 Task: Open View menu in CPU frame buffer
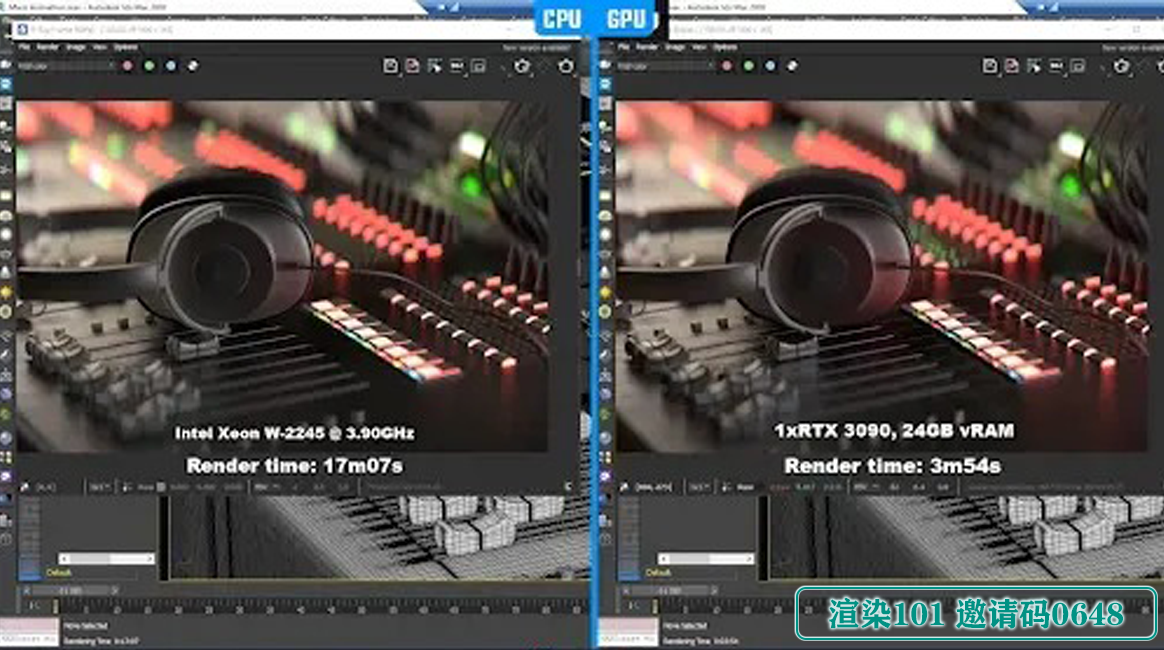point(99,47)
